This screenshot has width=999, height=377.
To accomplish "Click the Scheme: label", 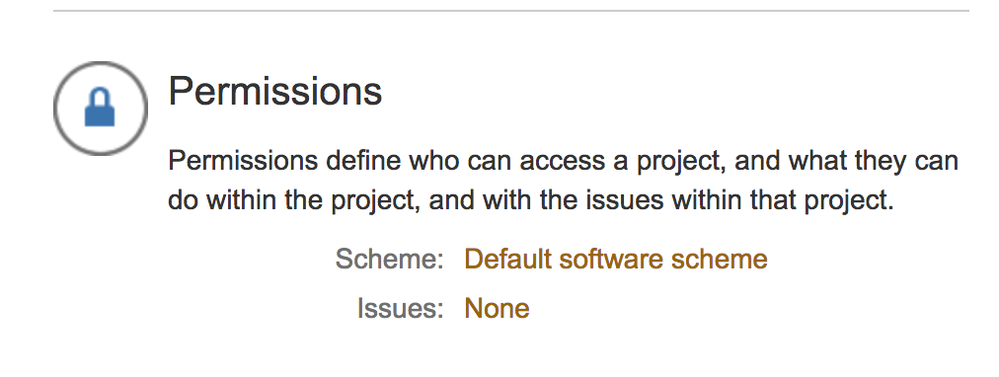I will [389, 259].
